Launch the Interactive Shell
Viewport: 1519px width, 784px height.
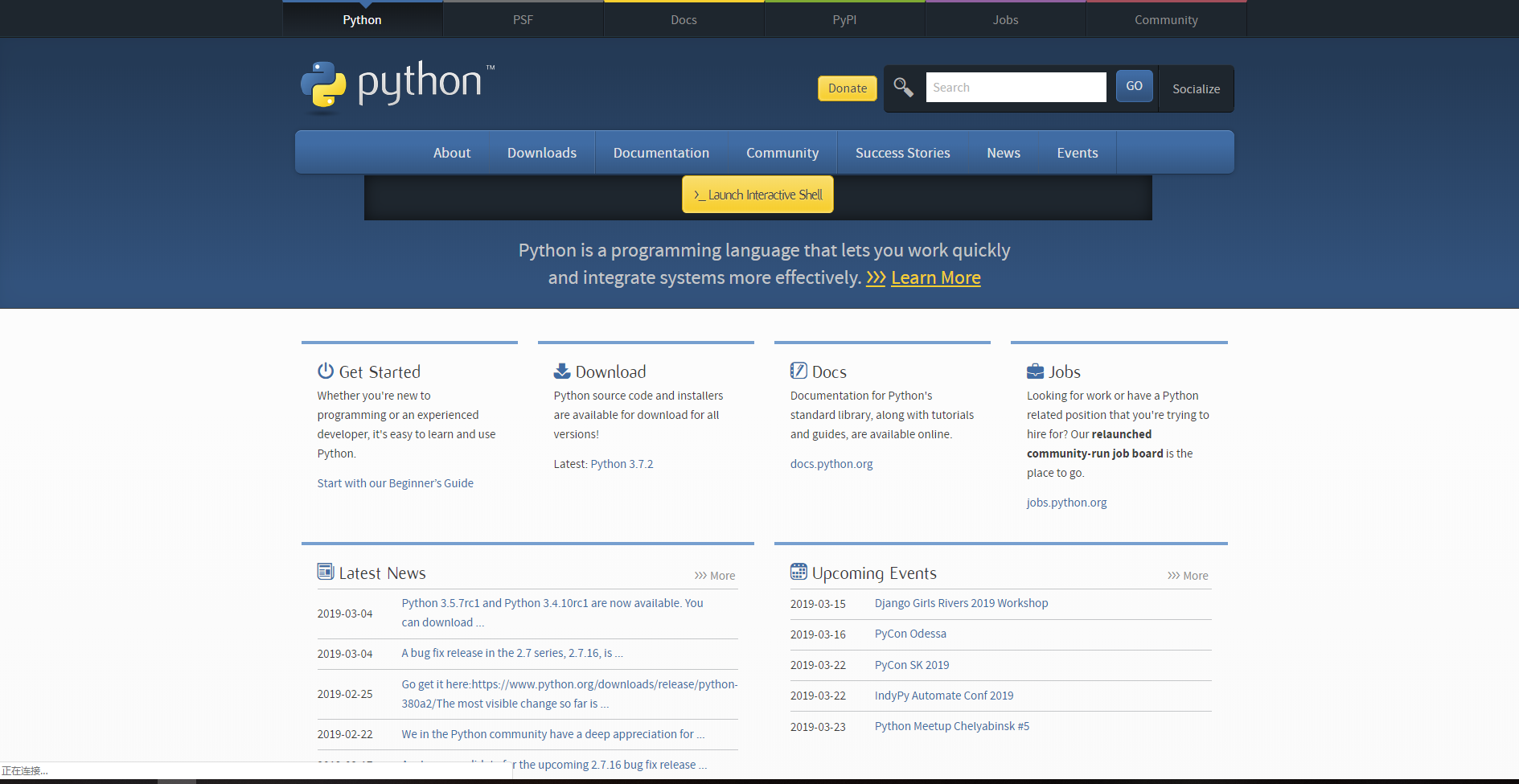click(757, 195)
